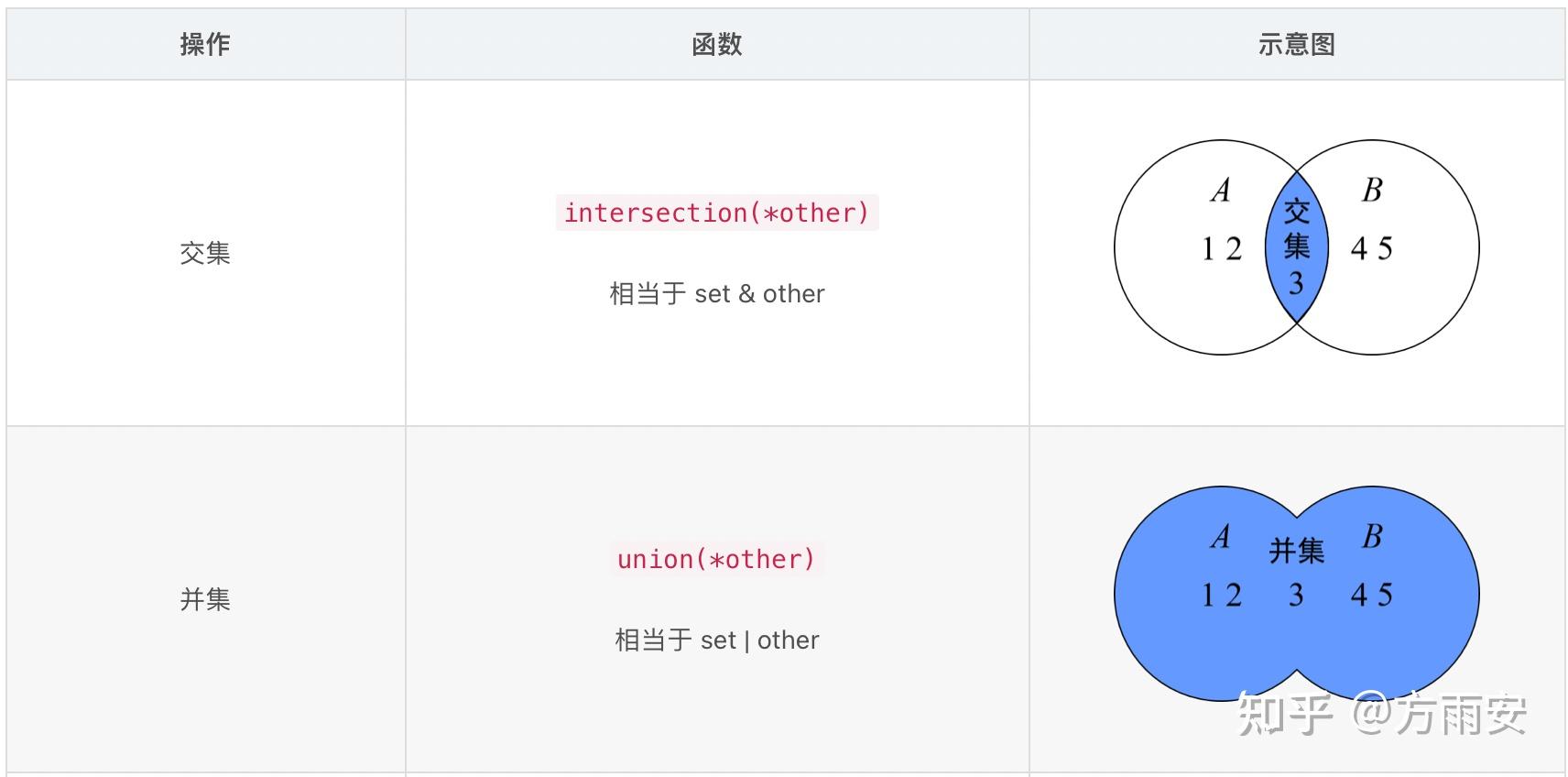Click numbers 4 5 in intersection diagram
1568x777 pixels.
click(1372, 248)
